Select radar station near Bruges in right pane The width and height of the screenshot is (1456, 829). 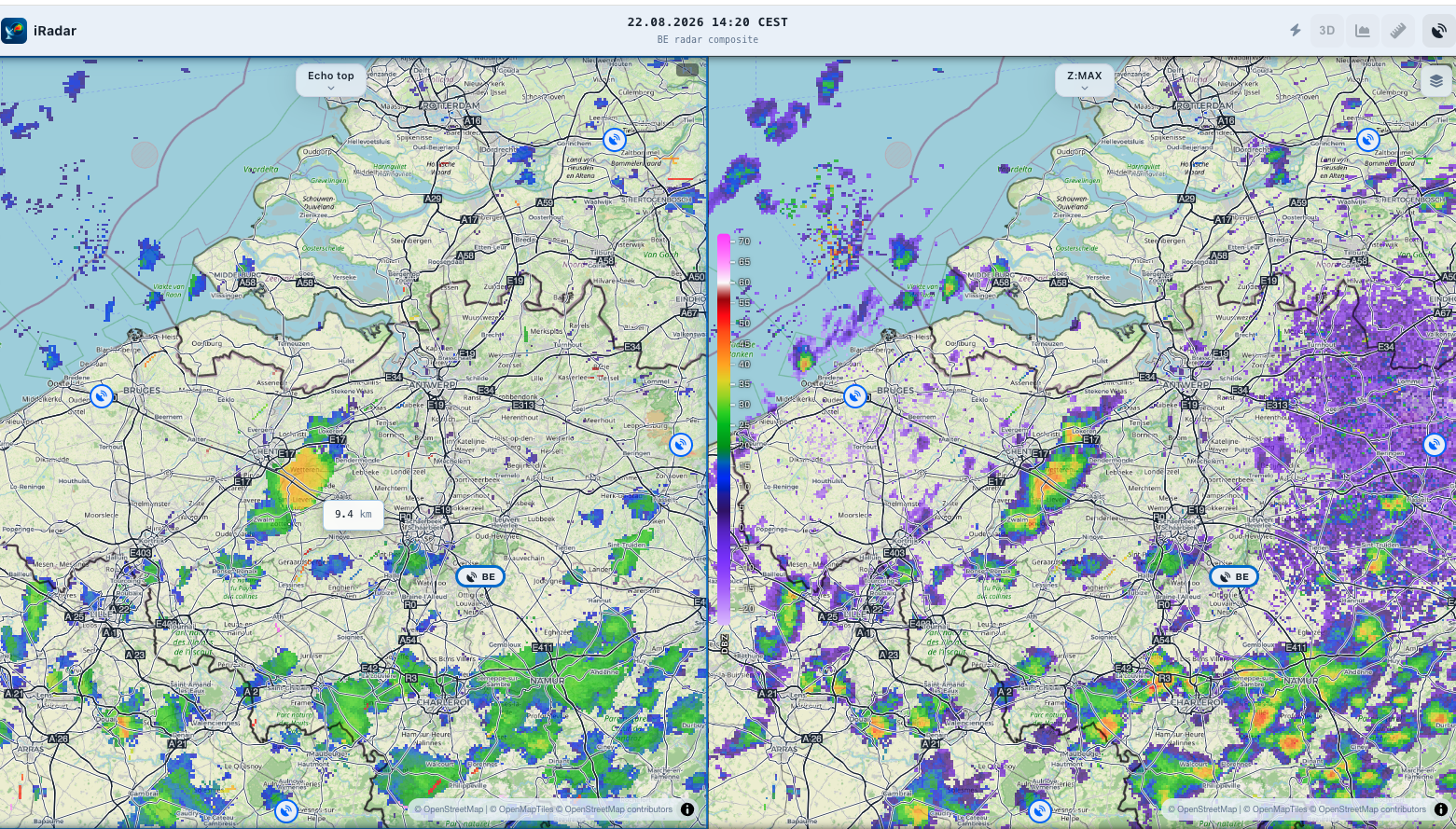click(855, 396)
